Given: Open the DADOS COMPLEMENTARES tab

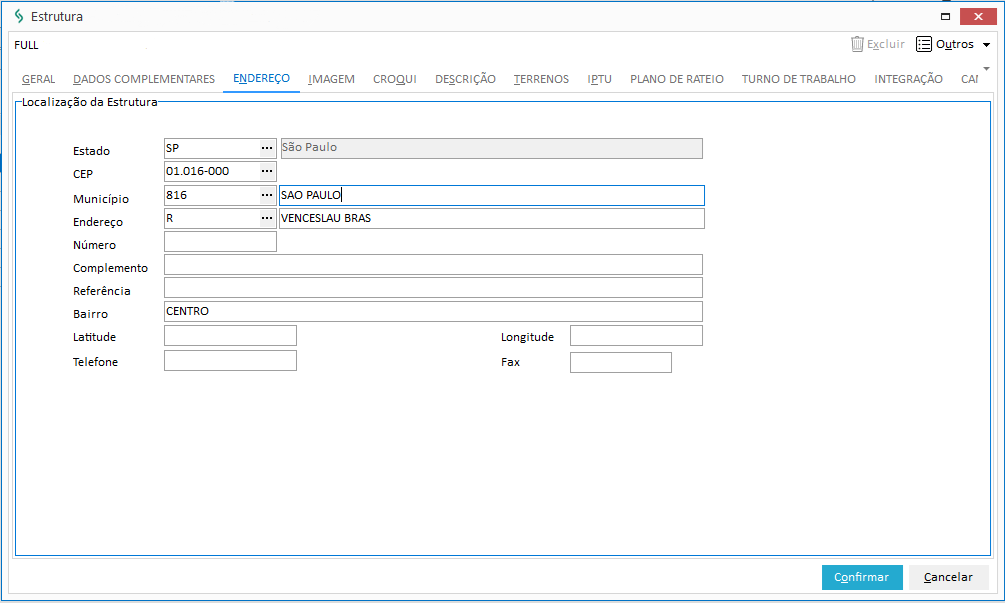Looking at the screenshot, I should pyautogui.click(x=144, y=79).
